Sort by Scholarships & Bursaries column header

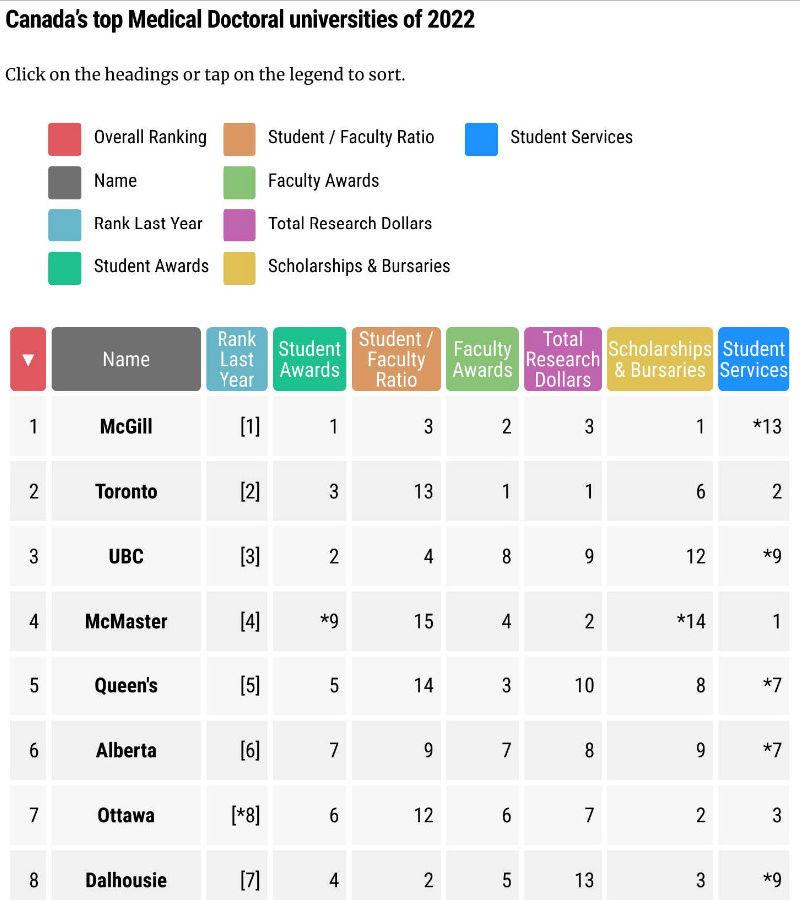659,359
